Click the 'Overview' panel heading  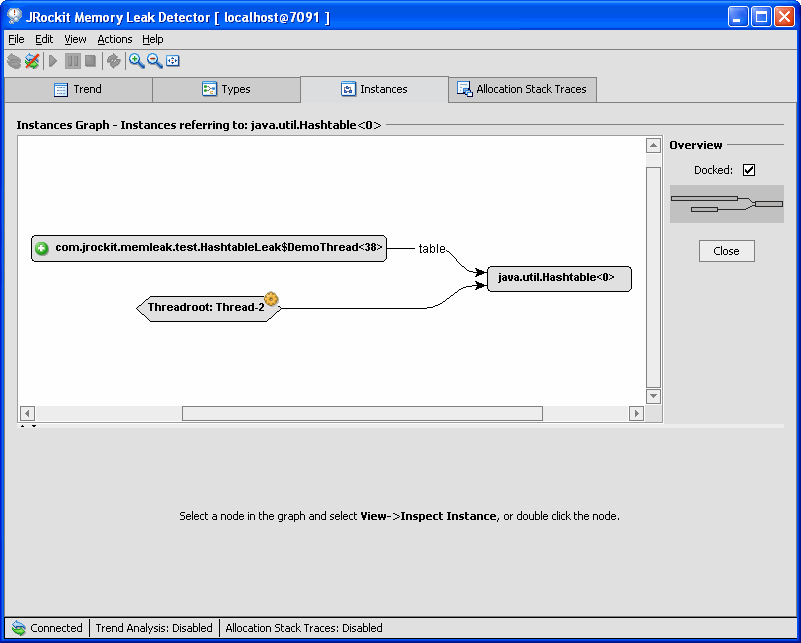(696, 145)
